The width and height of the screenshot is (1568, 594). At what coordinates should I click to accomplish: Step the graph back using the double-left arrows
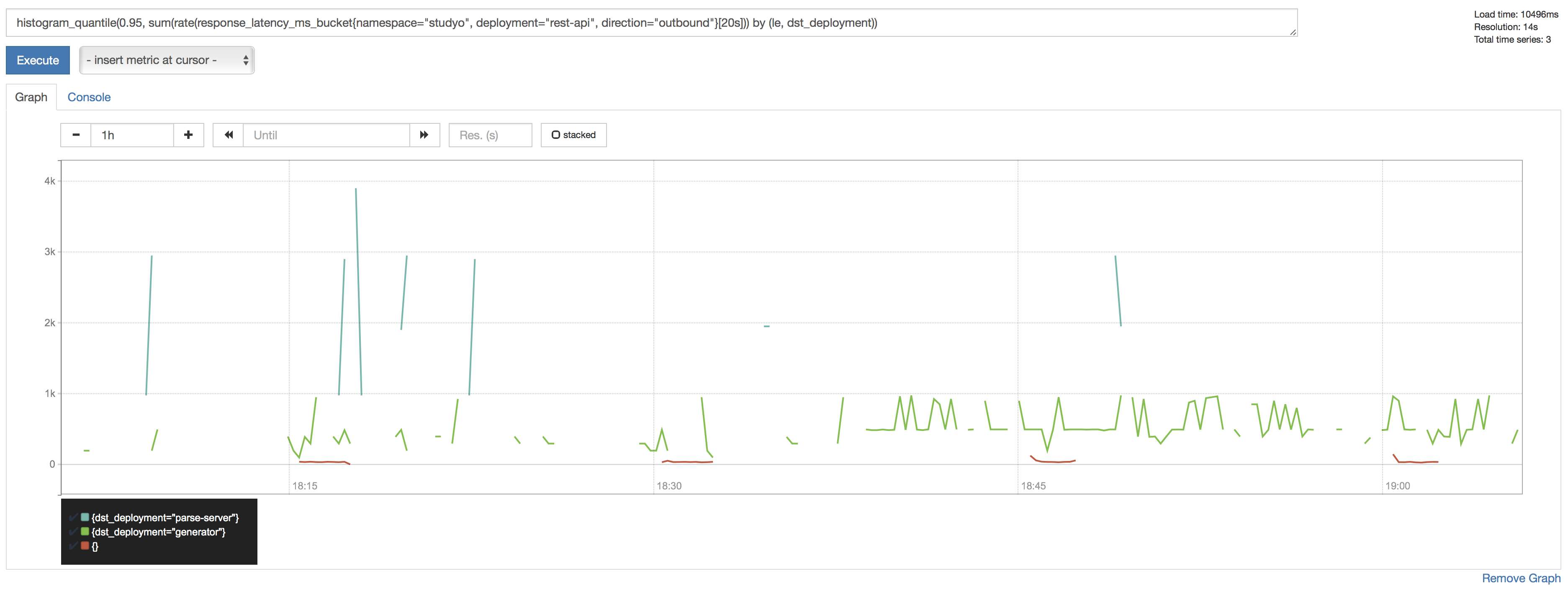point(228,135)
